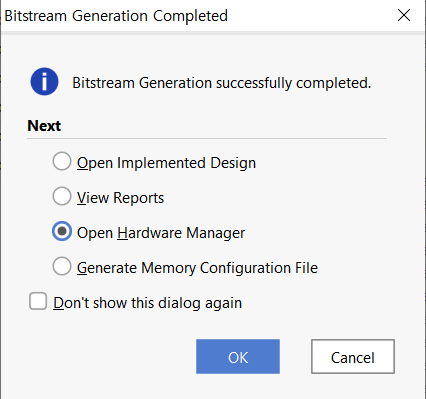
Task: Choose the View Reports radio option
Action: [x=62, y=196]
